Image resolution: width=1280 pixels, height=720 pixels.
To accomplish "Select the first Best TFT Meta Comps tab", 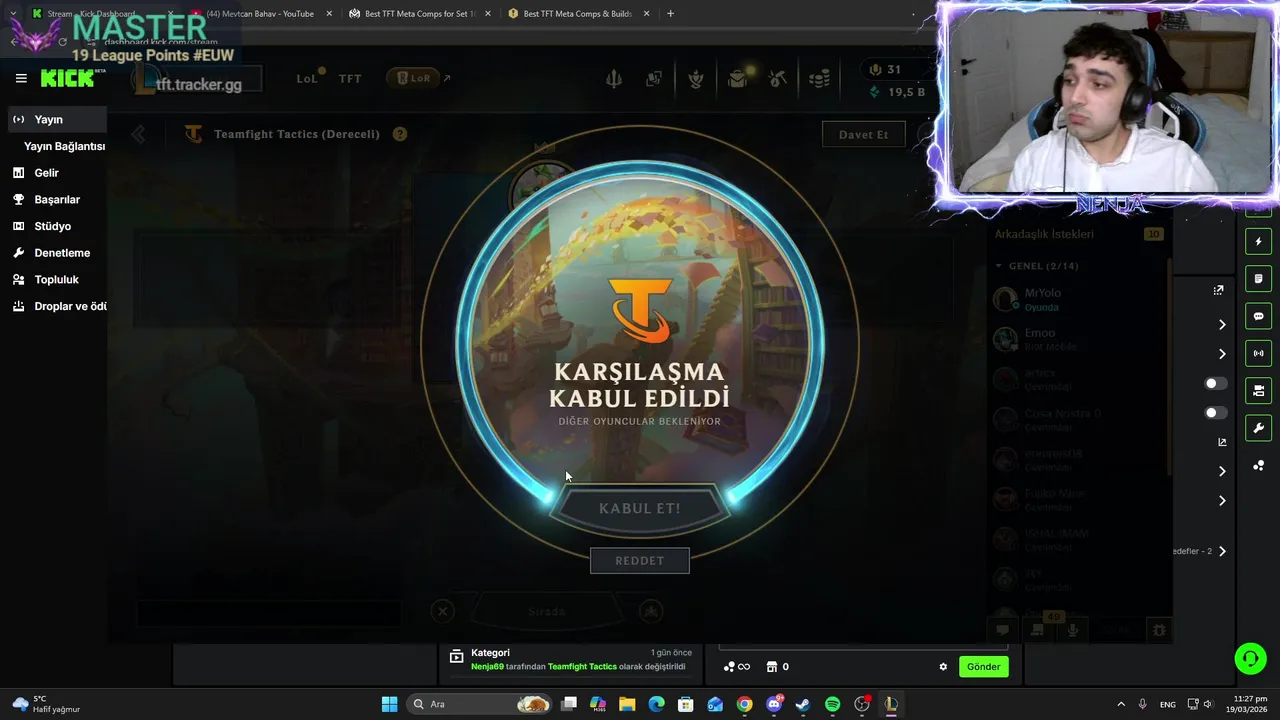I will click(x=418, y=14).
